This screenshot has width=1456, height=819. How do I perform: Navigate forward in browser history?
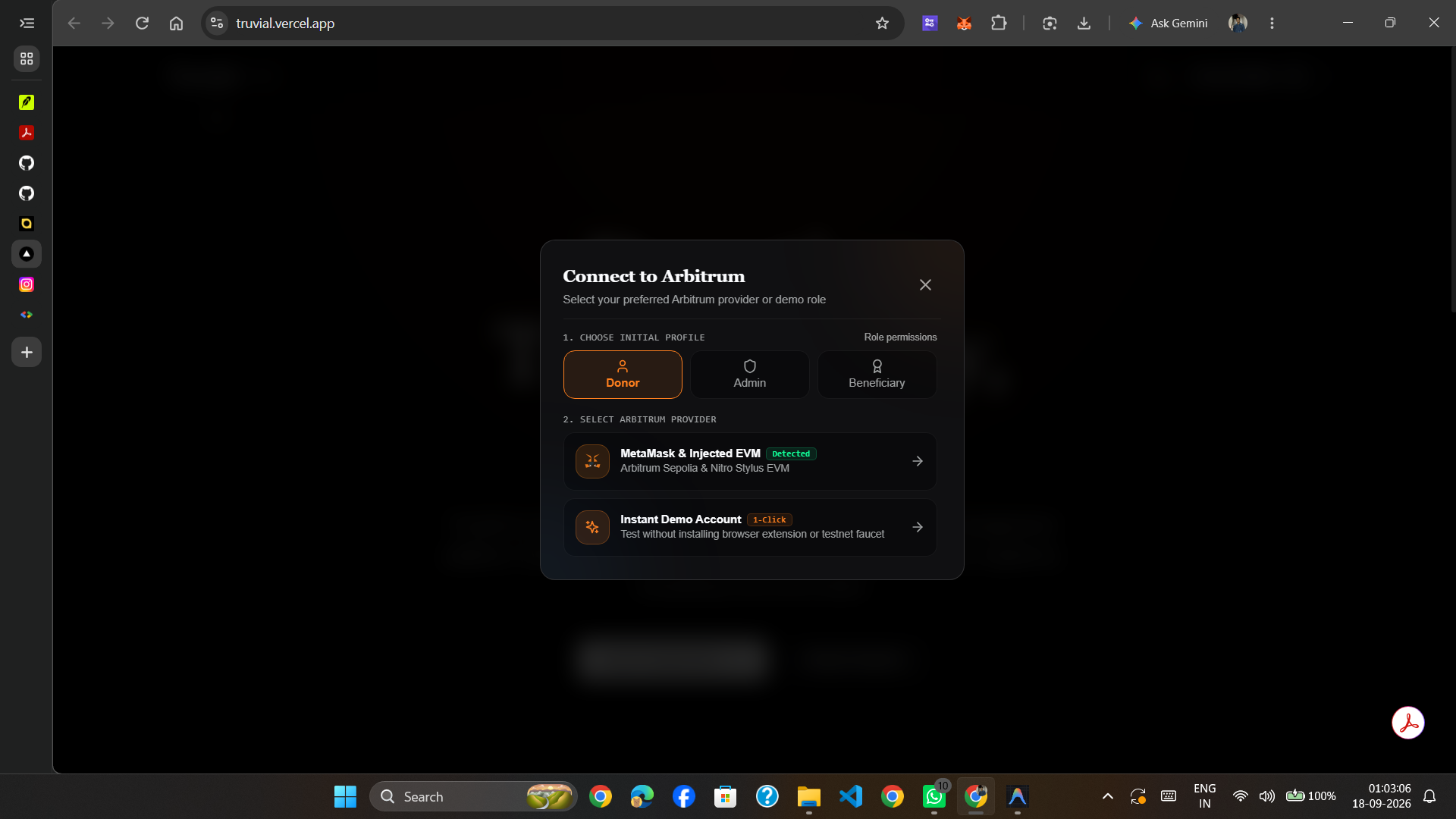(x=108, y=24)
